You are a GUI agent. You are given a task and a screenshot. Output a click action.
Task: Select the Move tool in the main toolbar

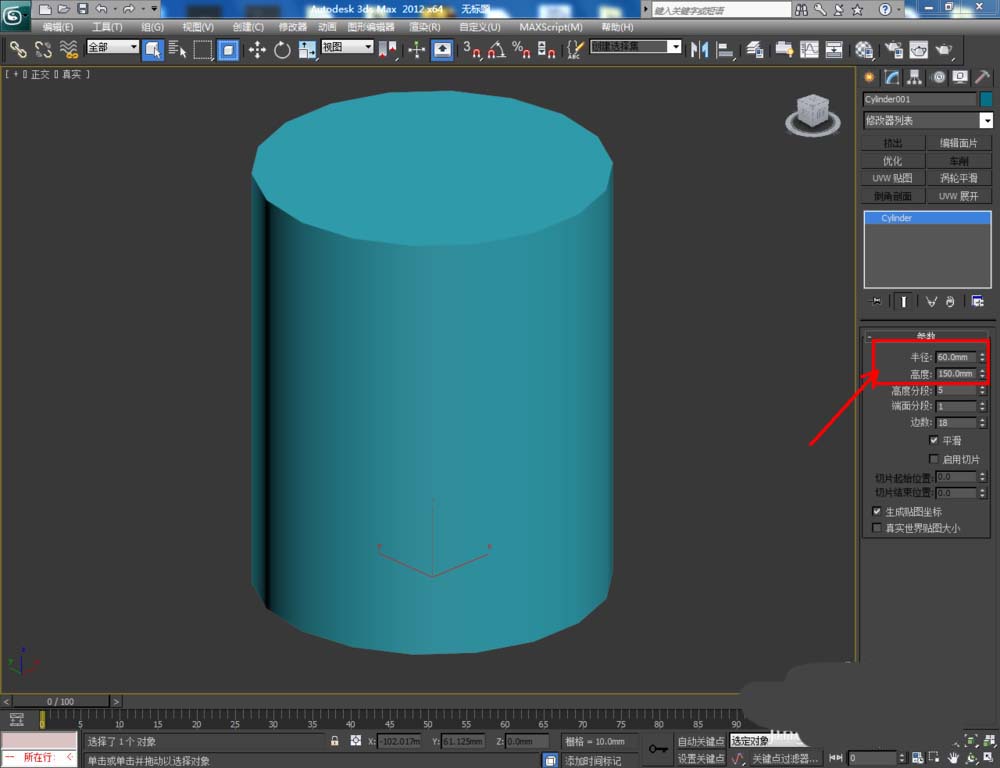[257, 49]
